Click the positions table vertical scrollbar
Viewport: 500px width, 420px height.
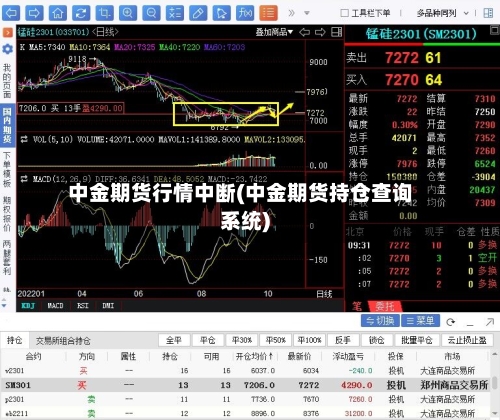[x=495, y=383]
